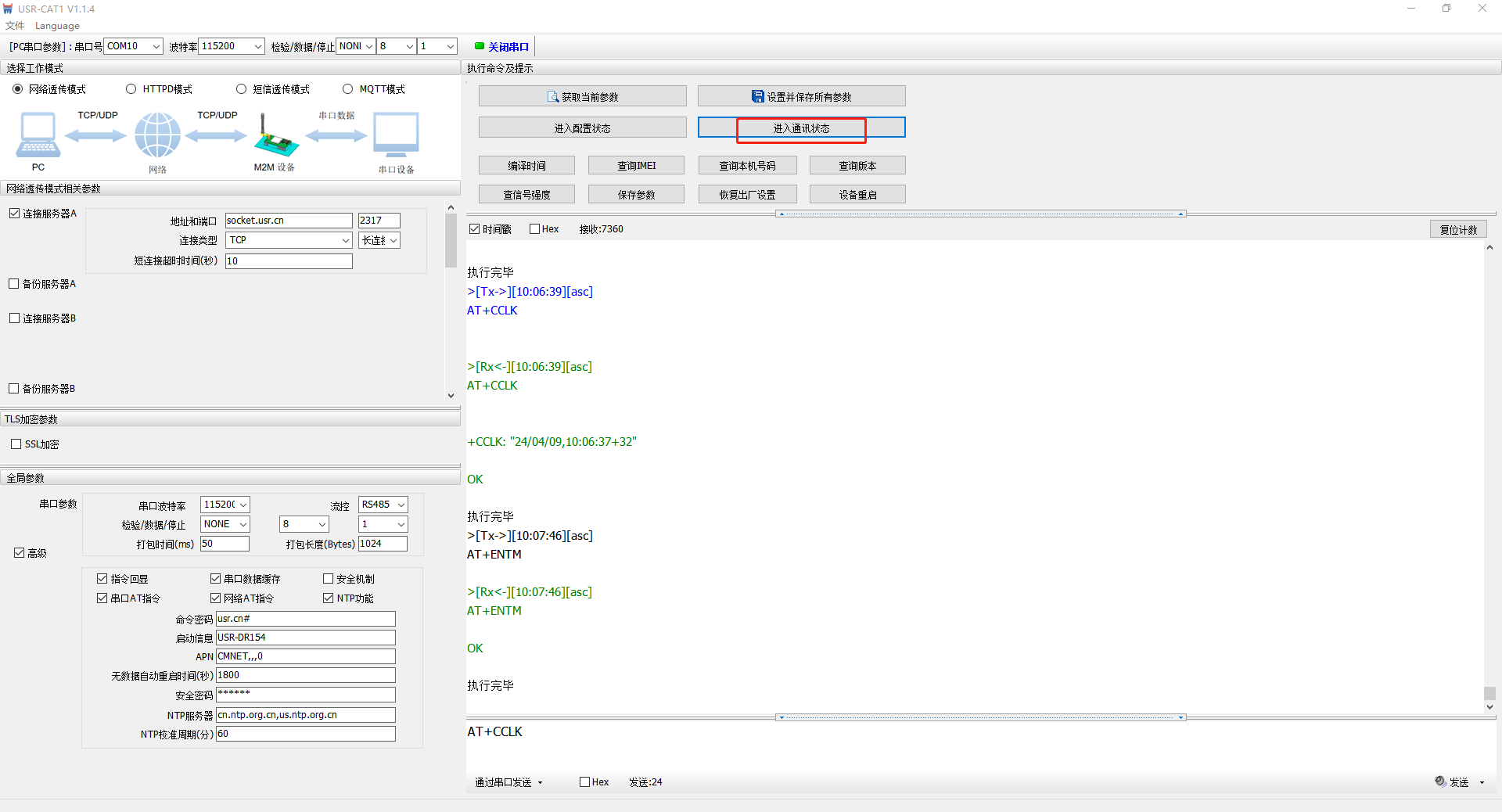Click the 设备重启 button
This screenshot has width=1502, height=812.
857,195
